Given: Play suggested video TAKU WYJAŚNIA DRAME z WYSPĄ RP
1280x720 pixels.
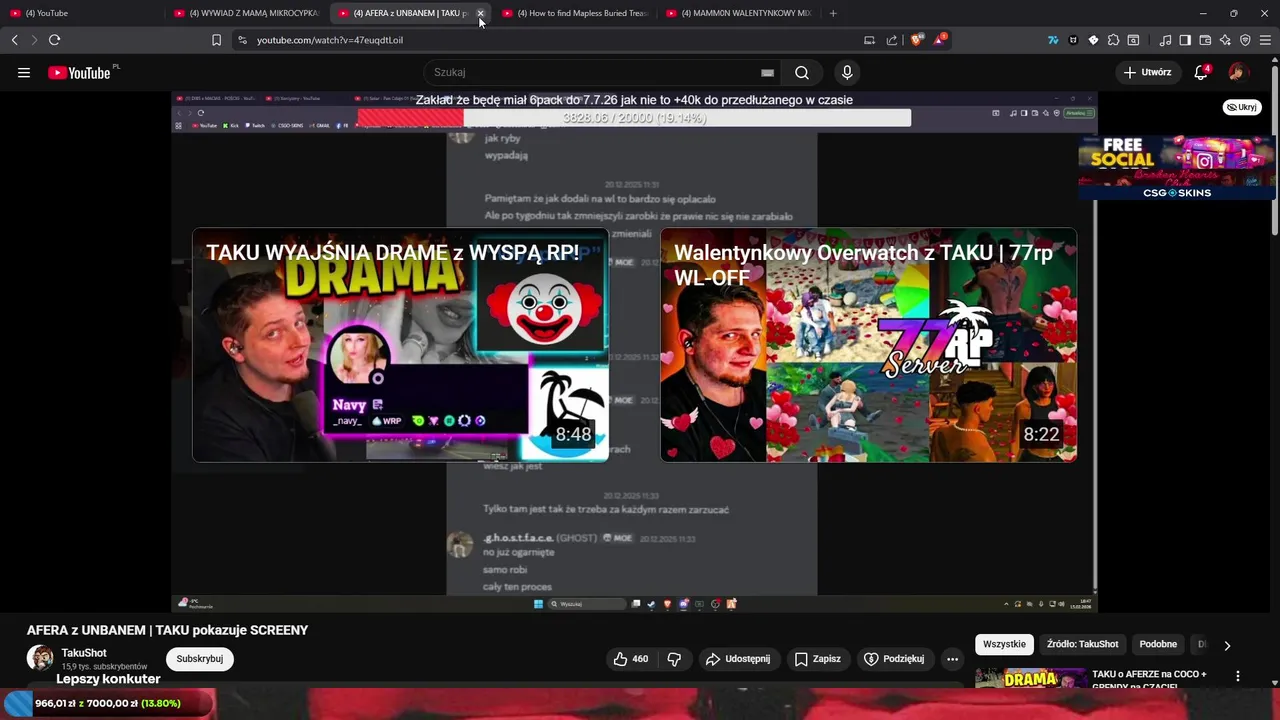Looking at the screenshot, I should (x=400, y=345).
